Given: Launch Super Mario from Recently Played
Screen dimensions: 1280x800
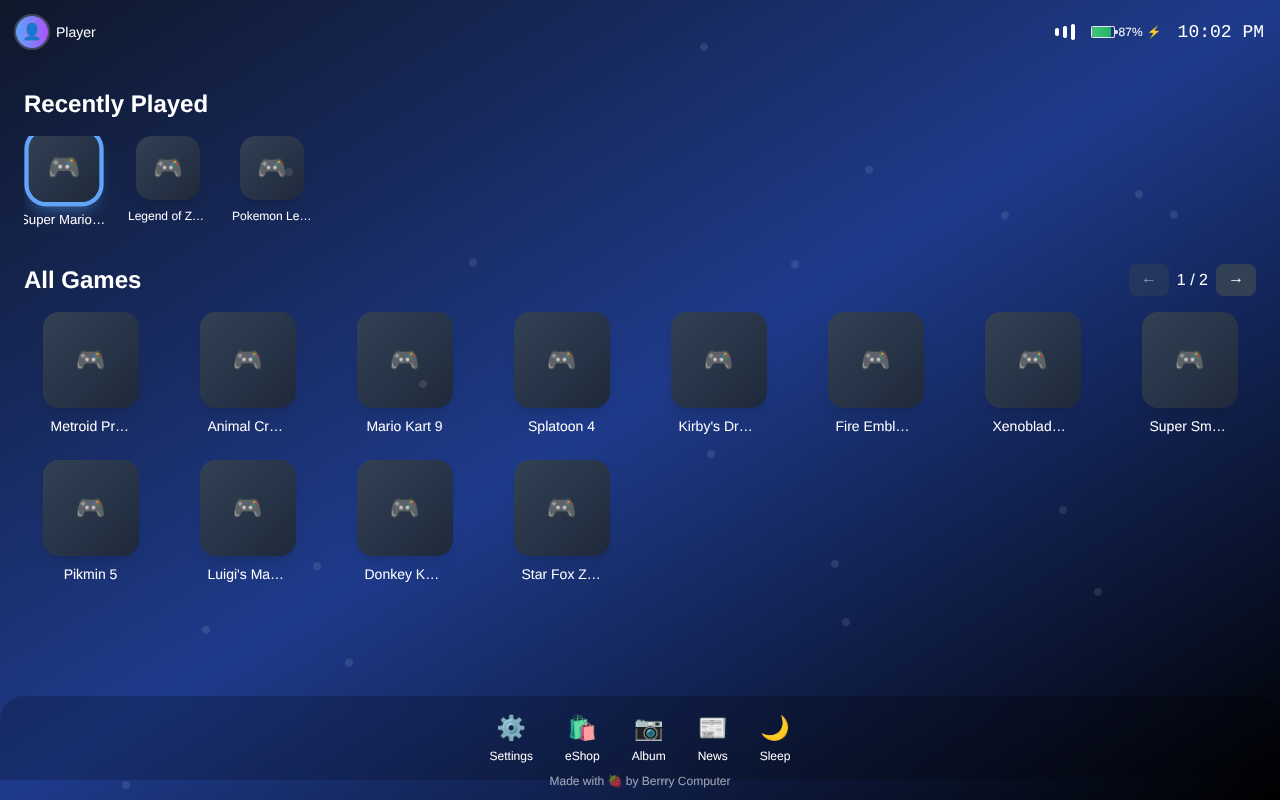Looking at the screenshot, I should point(64,168).
